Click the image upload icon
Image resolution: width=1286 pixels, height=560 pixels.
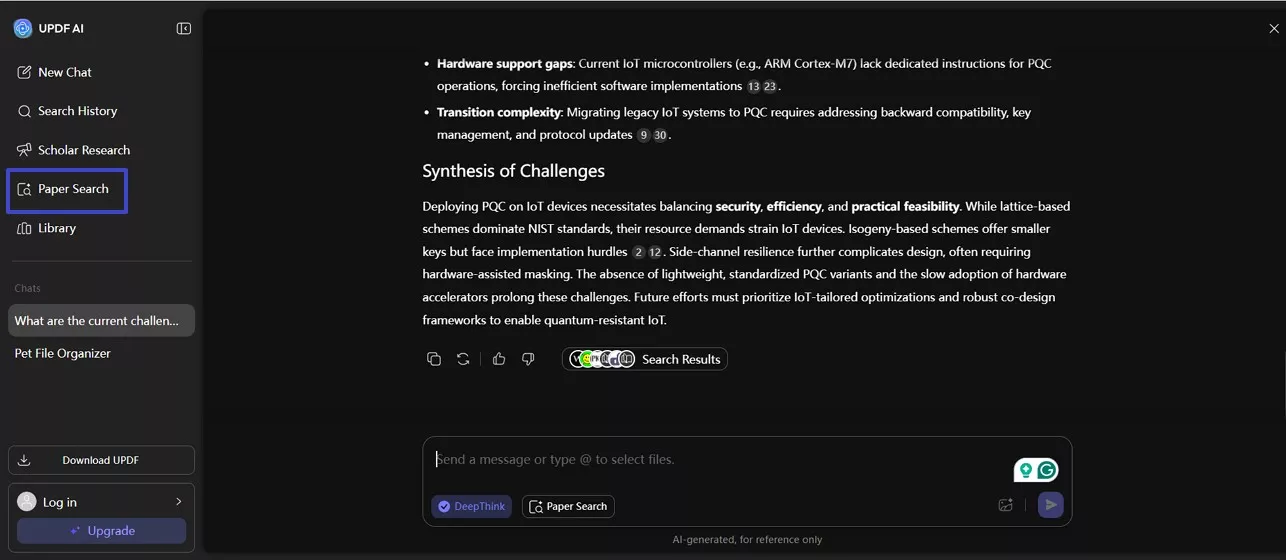(1006, 505)
